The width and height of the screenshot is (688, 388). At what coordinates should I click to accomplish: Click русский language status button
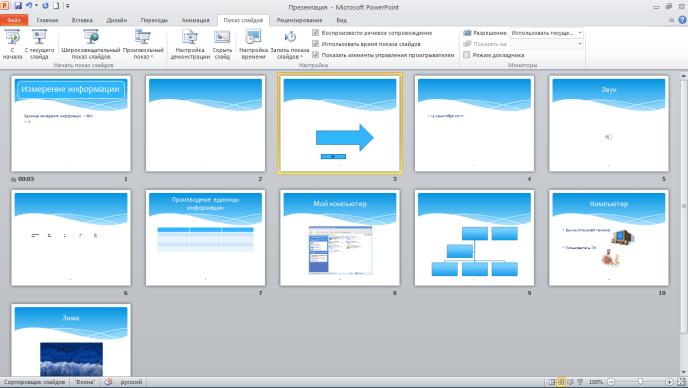131,382
